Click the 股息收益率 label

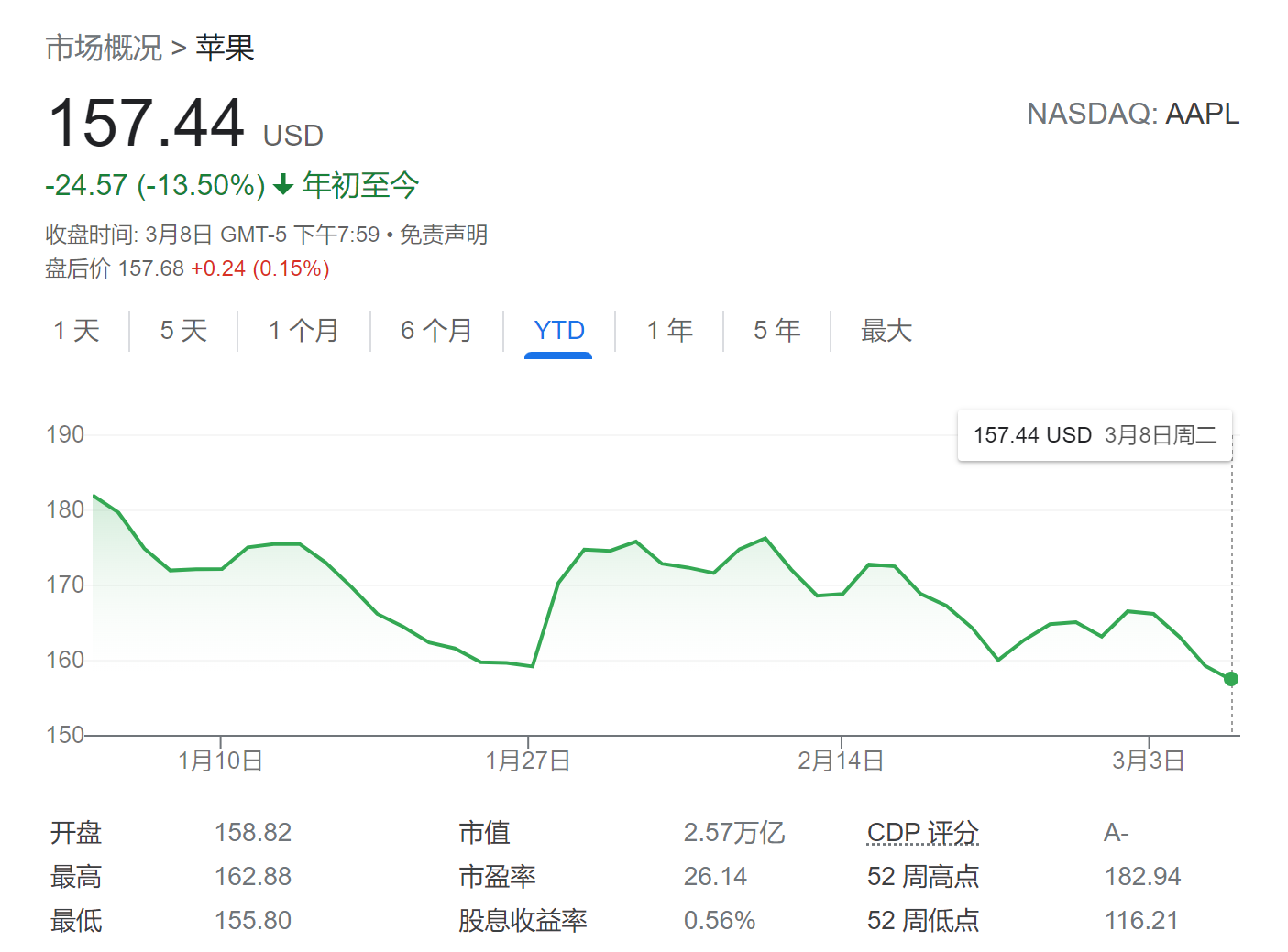[523, 920]
